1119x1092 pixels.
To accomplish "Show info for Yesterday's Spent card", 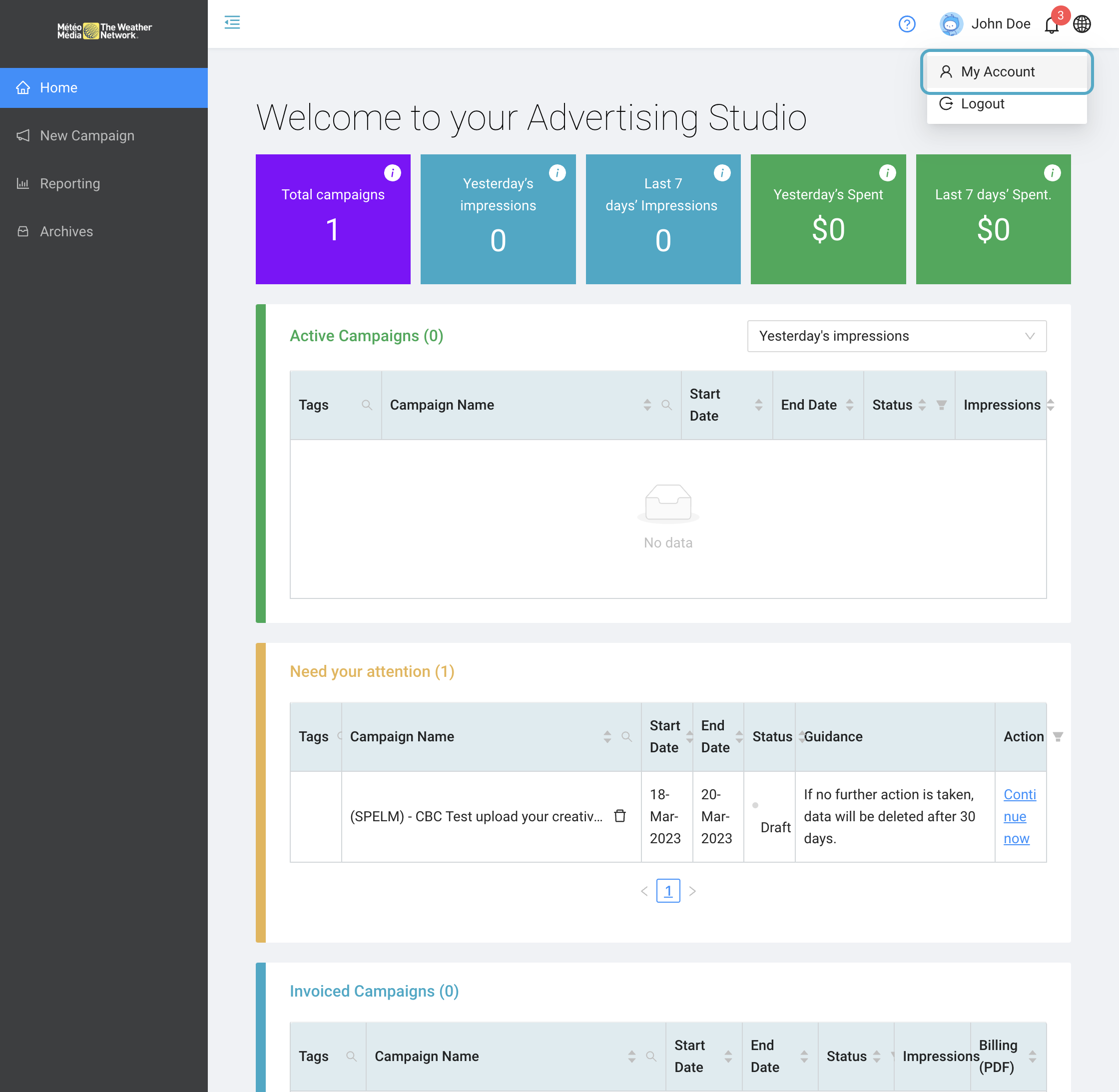I will coord(887,173).
